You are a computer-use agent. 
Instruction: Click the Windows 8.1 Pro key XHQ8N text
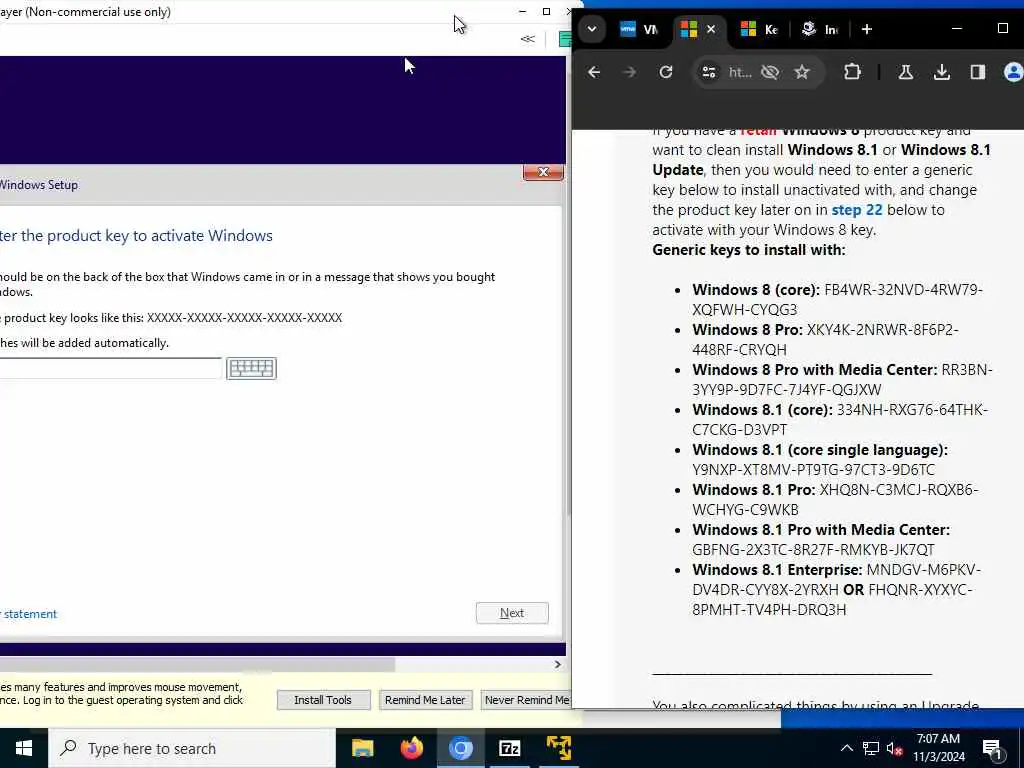click(x=835, y=499)
